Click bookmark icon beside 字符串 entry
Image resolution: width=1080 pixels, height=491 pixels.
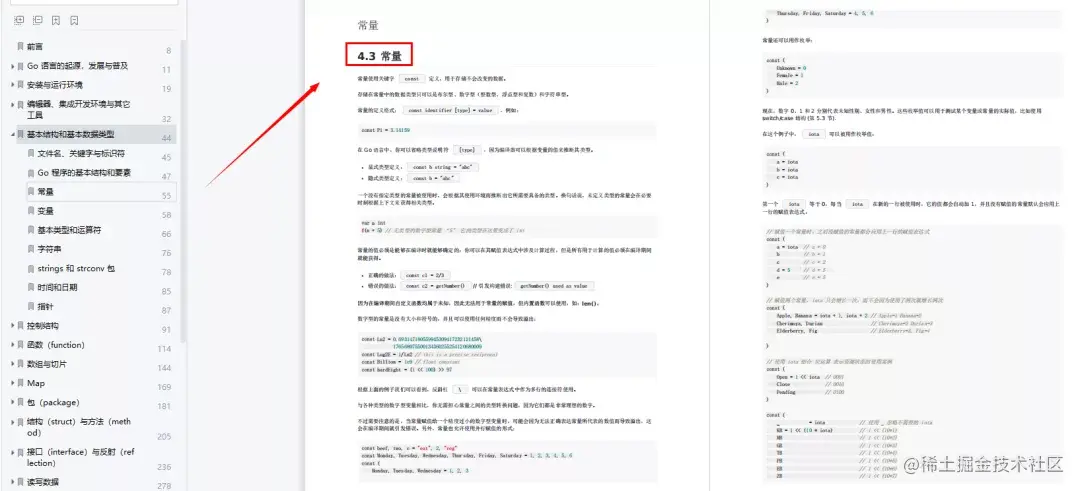31,249
